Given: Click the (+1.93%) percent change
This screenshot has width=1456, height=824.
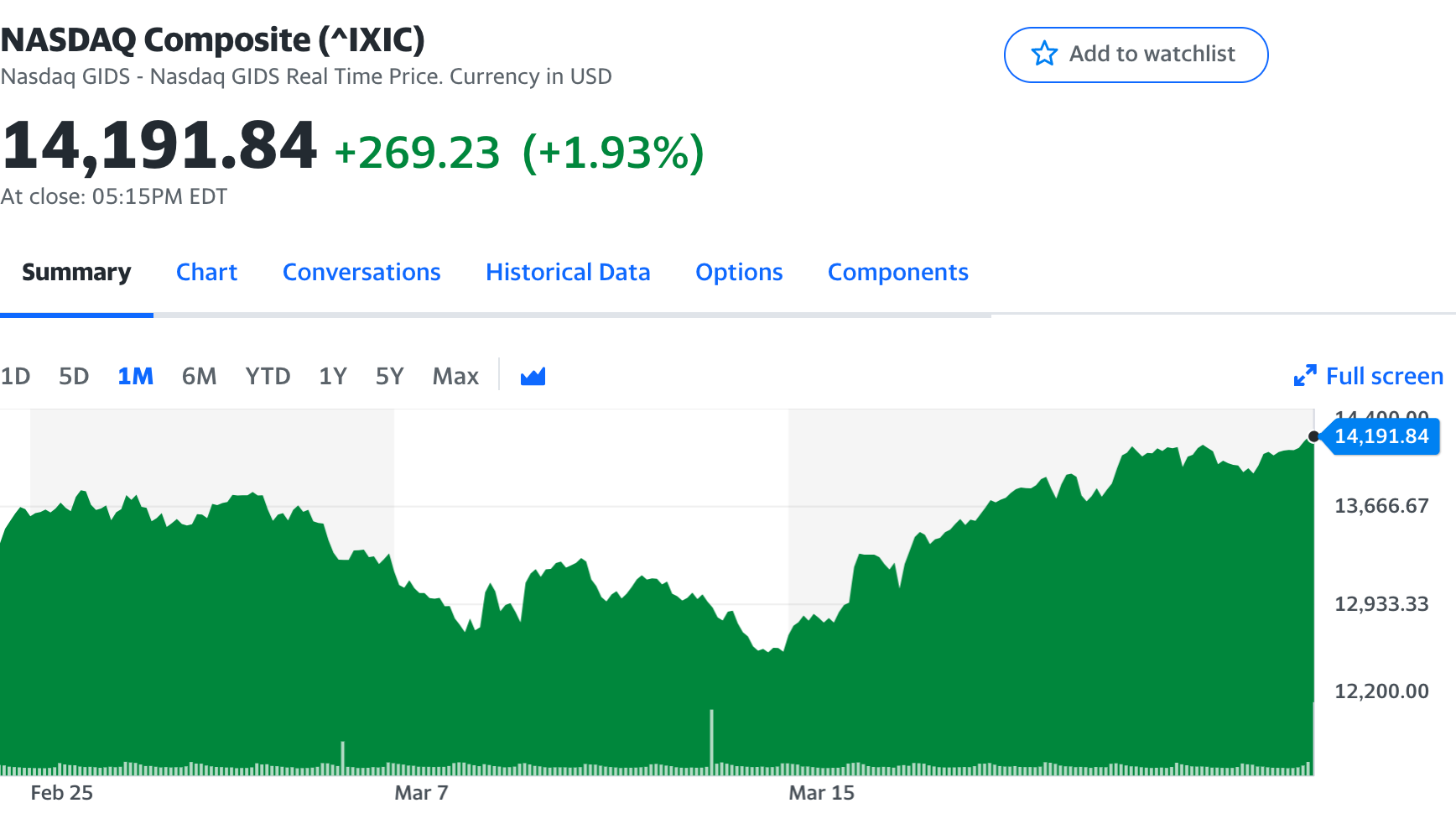Looking at the screenshot, I should click(613, 153).
